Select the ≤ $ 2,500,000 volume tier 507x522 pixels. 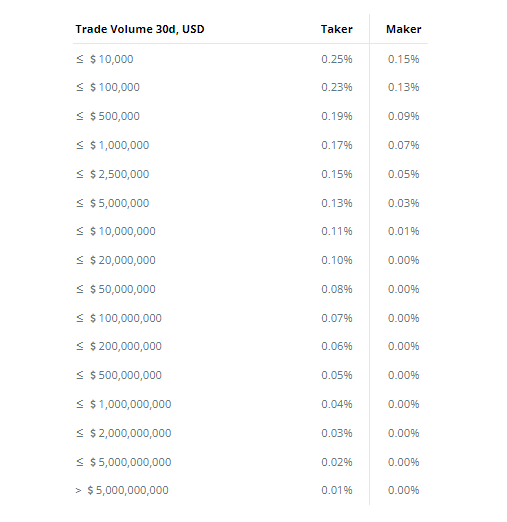coord(112,174)
